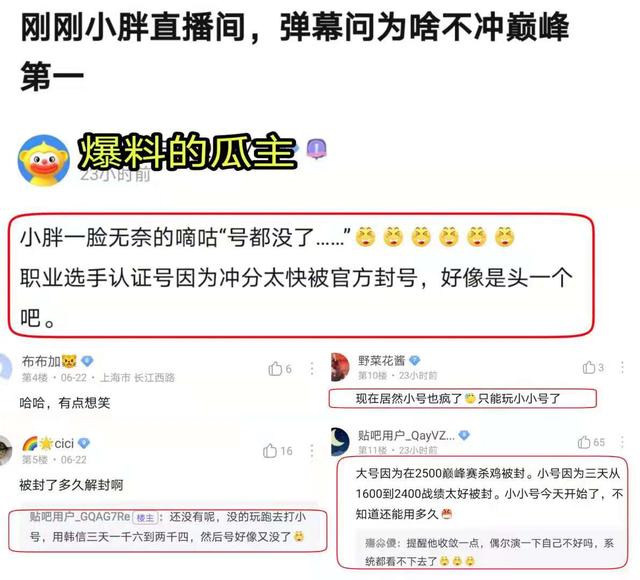Click the 野菜花酱 username

coord(381,360)
